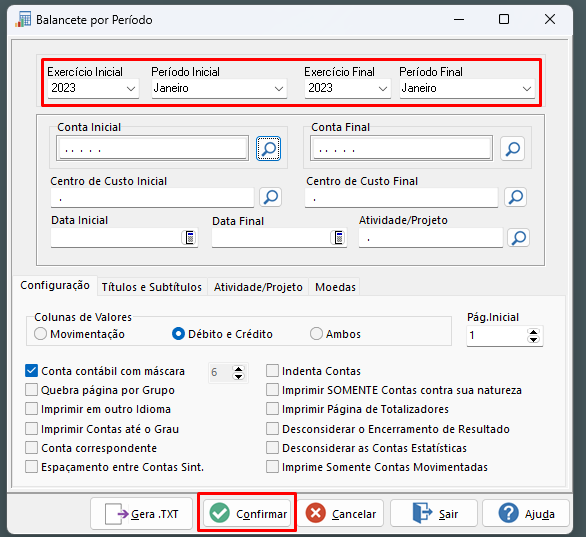This screenshot has width=586, height=537.
Task: Open the Exercício Final year dropdown
Action: click(383, 89)
